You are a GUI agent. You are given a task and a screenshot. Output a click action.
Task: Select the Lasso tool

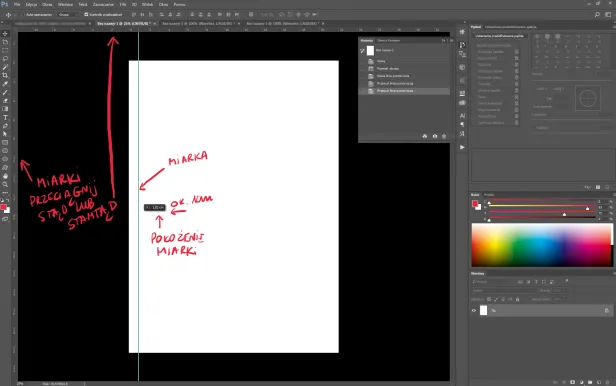click(5, 59)
